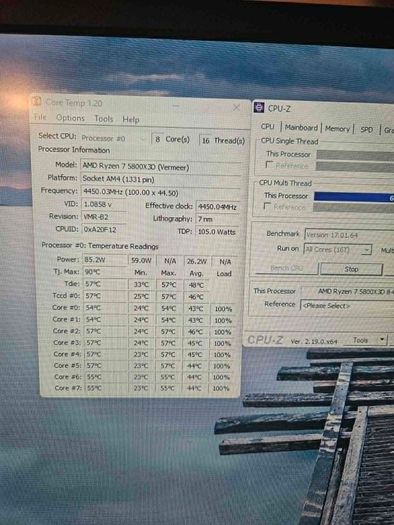The height and width of the screenshot is (525, 394).
Task: Open the Reference Please Select dropdown
Action: click(347, 305)
